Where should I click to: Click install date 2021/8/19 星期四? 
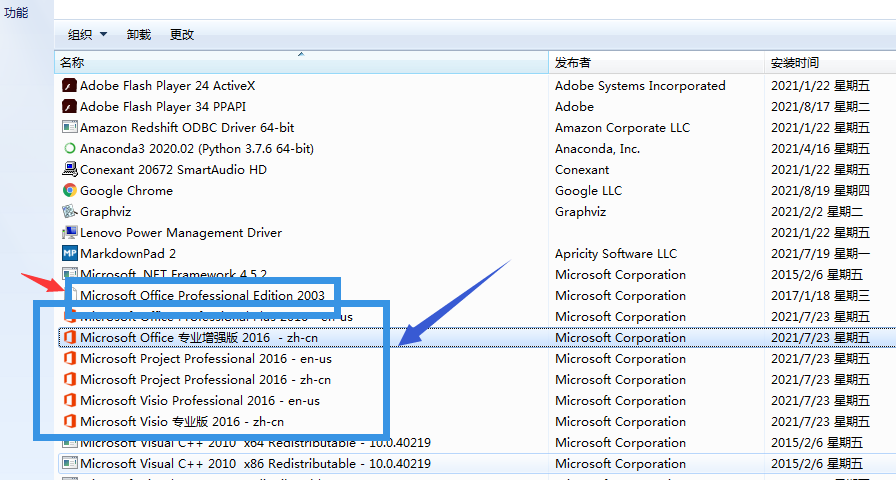point(821,191)
